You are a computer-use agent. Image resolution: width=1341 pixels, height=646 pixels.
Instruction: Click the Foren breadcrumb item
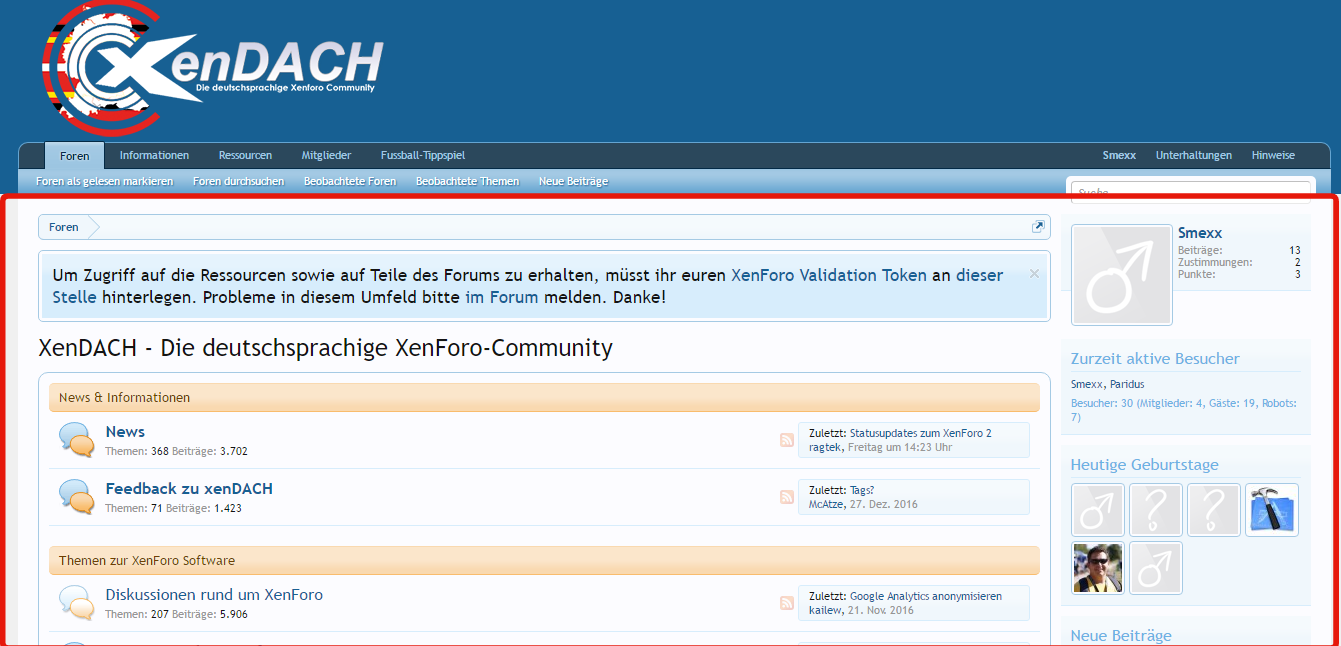(64, 227)
